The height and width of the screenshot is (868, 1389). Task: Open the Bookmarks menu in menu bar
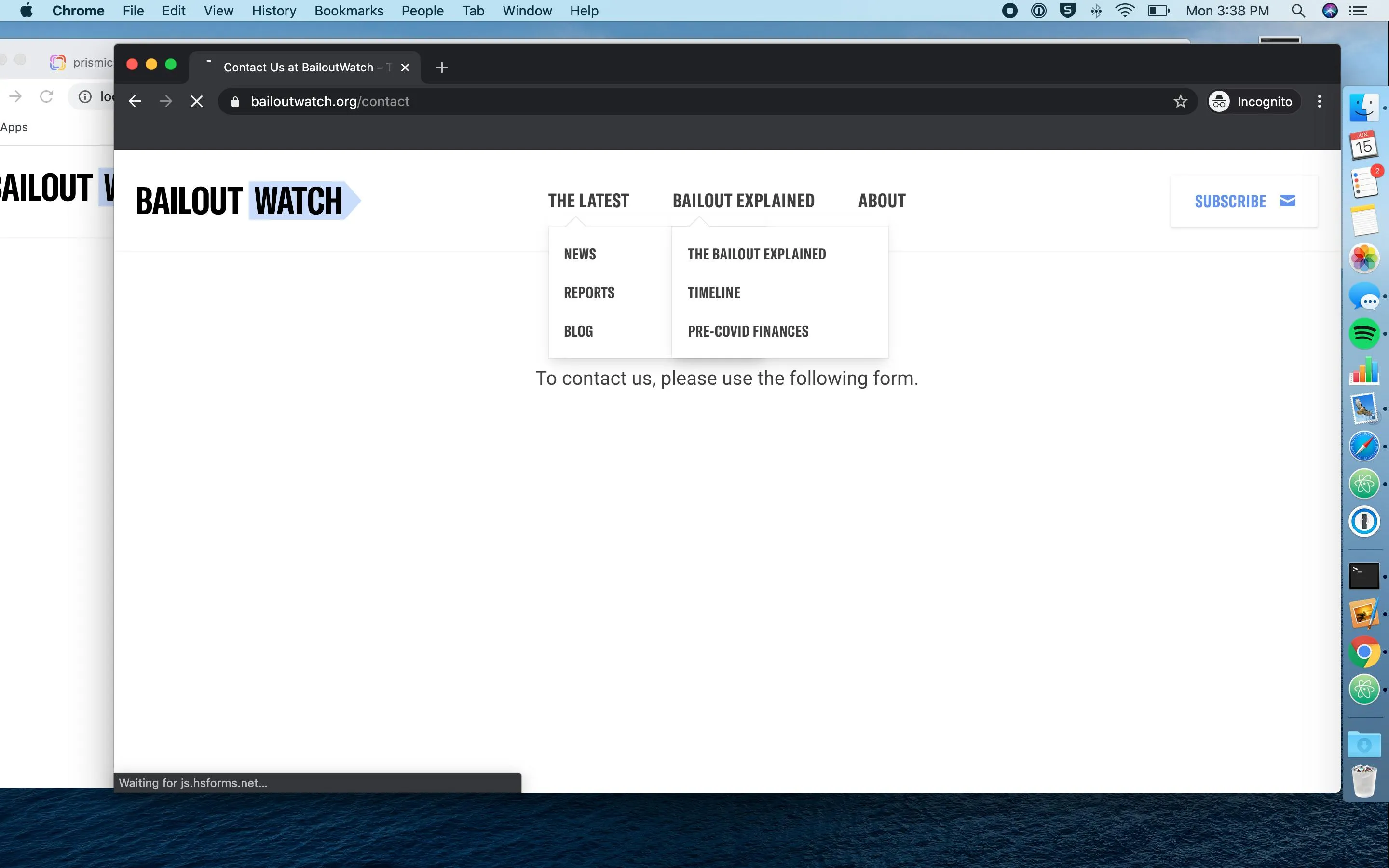click(348, 11)
